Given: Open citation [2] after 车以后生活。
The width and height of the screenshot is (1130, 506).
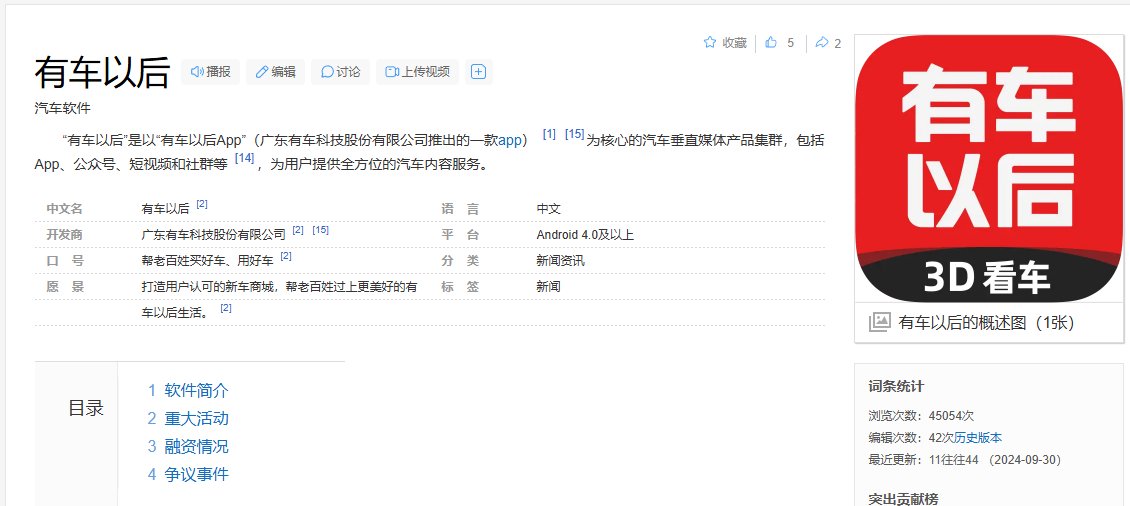Looking at the screenshot, I should [226, 308].
